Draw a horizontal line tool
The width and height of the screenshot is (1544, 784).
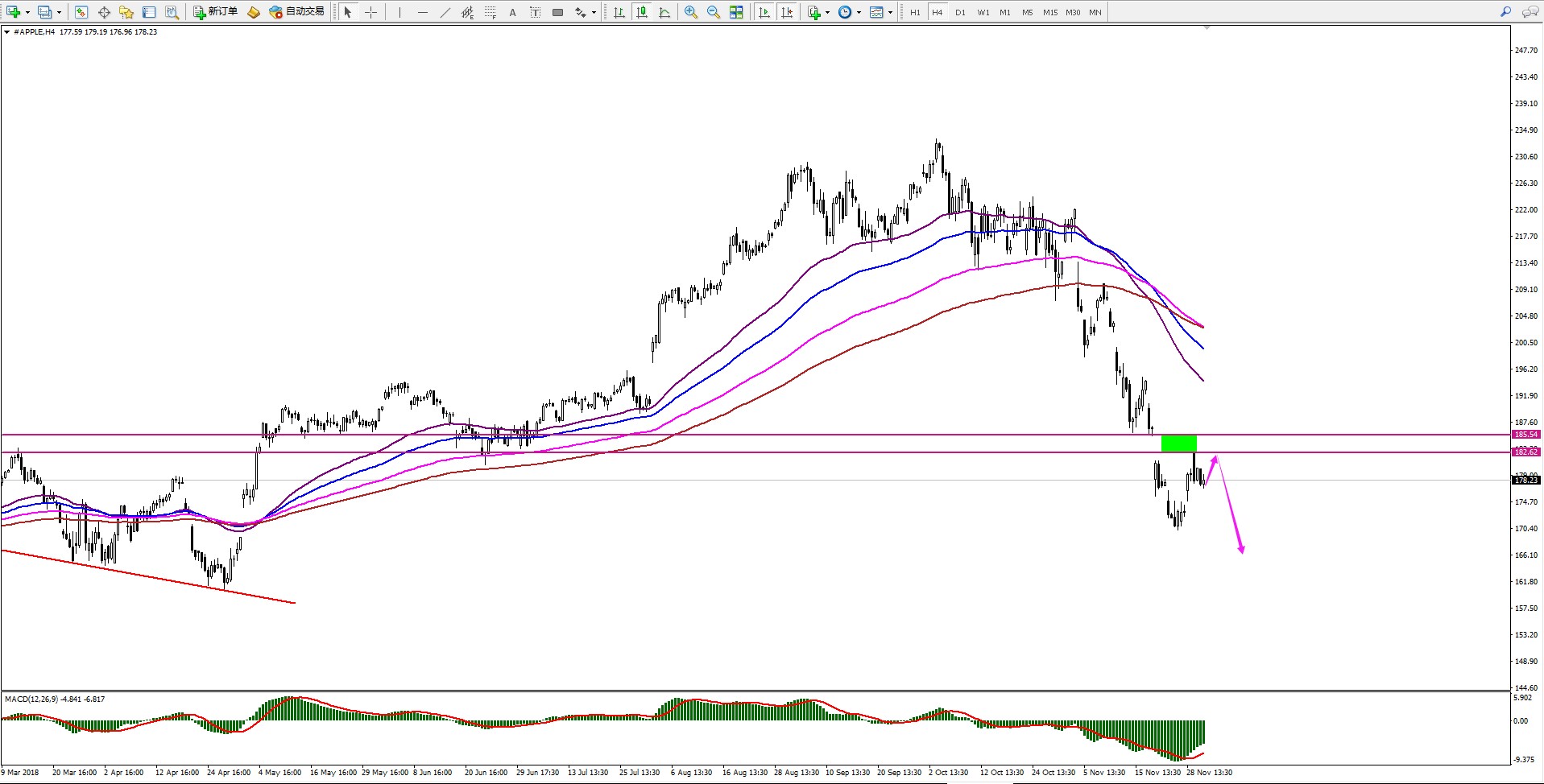tap(422, 12)
